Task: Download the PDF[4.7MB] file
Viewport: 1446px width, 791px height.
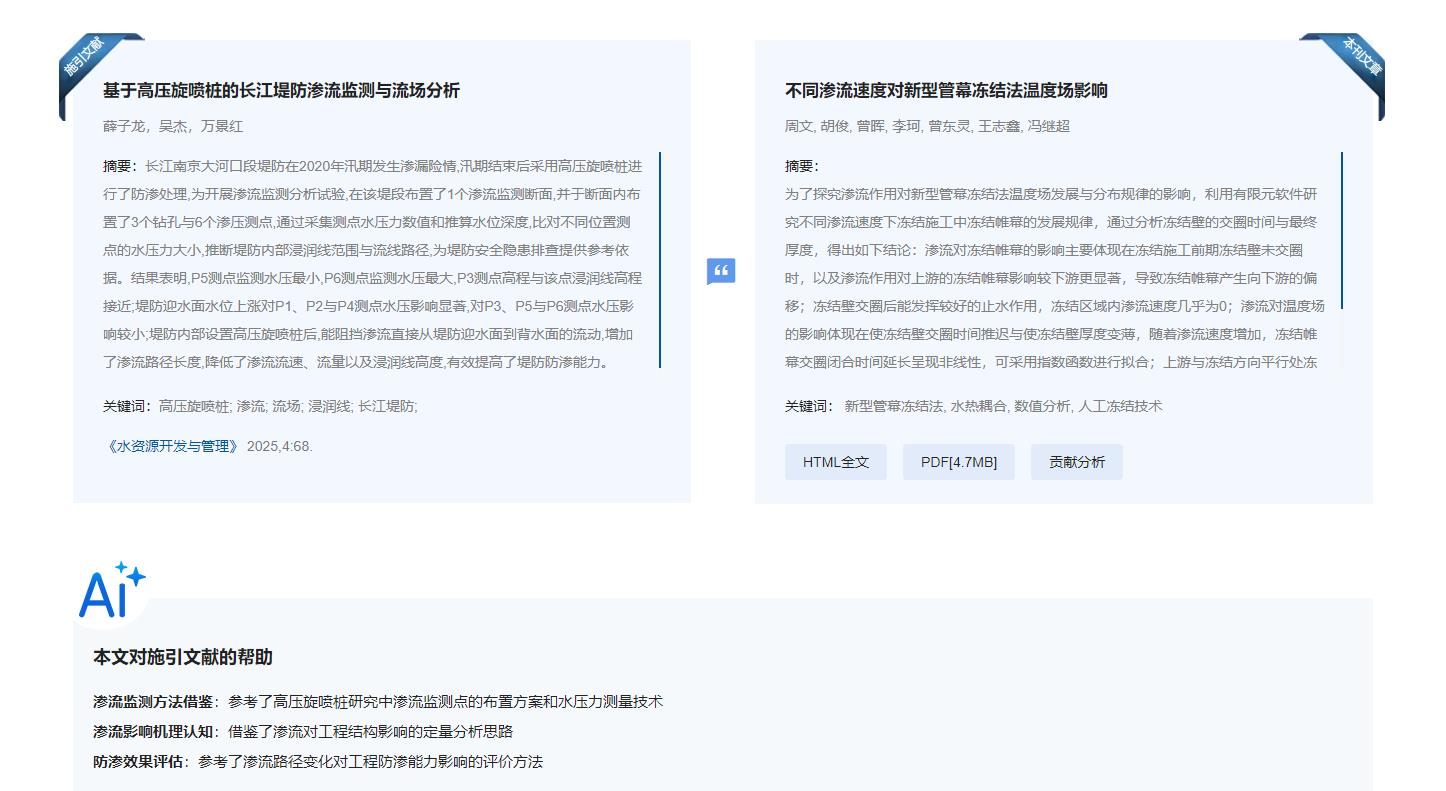Action: tap(958, 462)
